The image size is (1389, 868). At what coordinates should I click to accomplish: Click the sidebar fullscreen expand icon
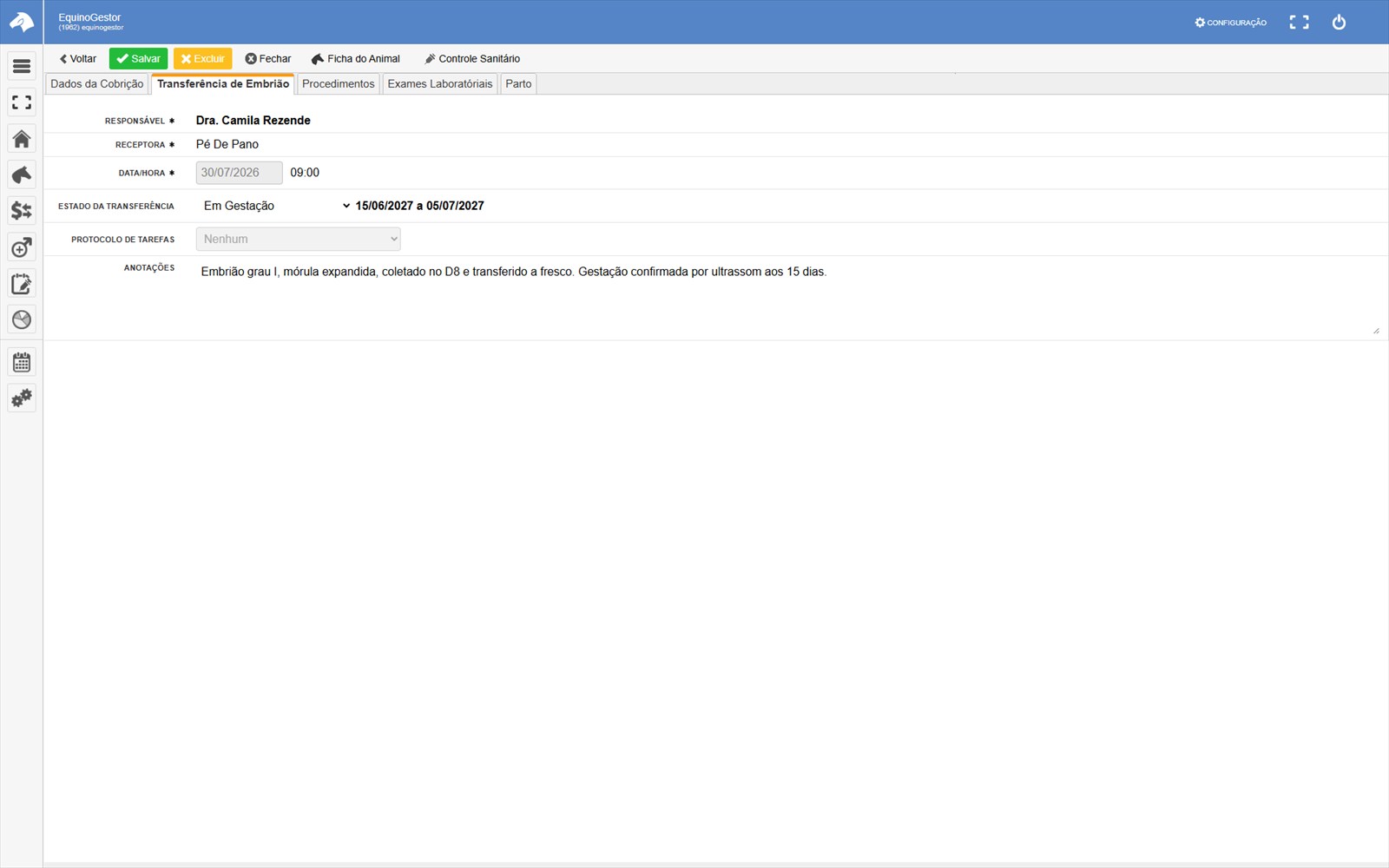point(22,102)
